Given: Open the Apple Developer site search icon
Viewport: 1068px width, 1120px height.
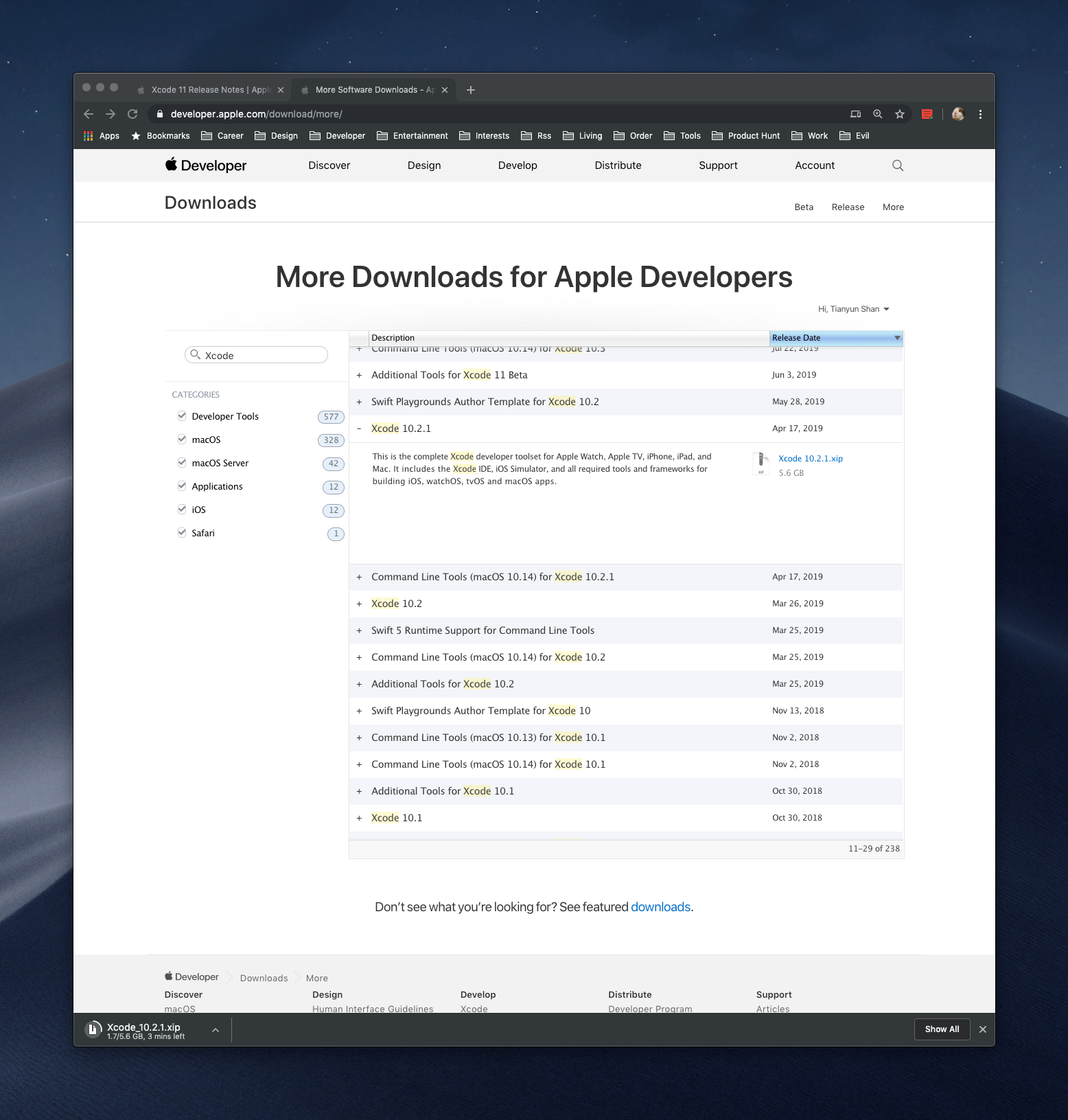Looking at the screenshot, I should pos(897,165).
